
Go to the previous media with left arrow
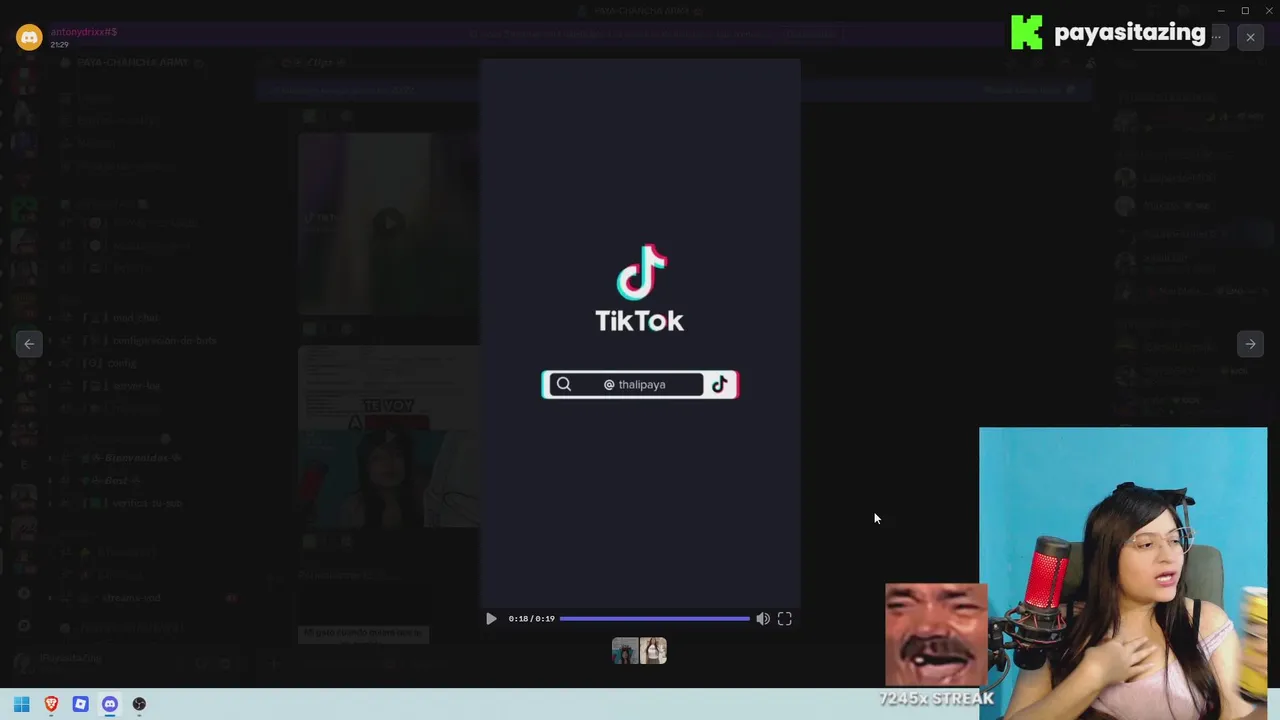point(29,344)
